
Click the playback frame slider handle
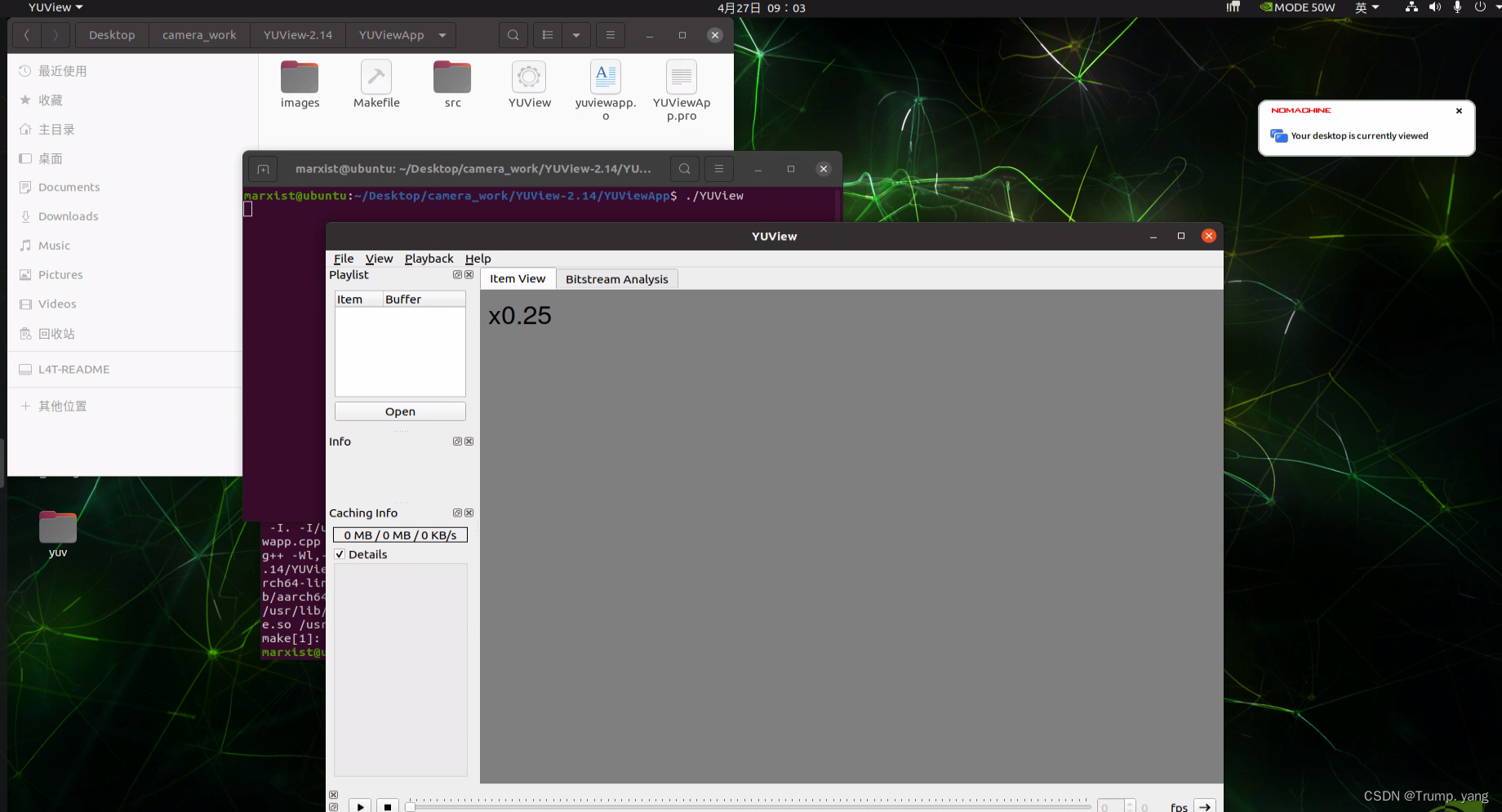(411, 807)
